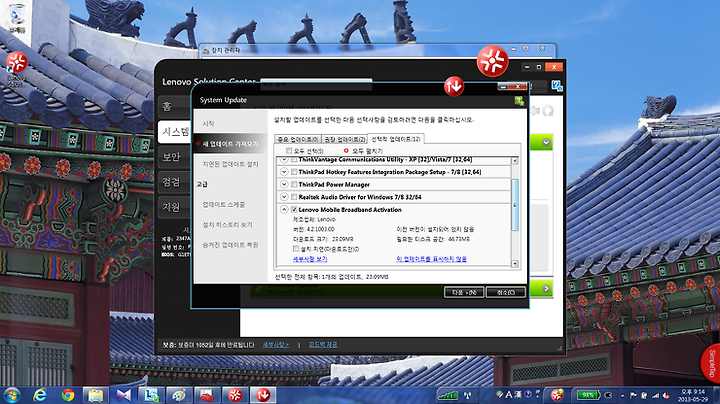Open Lenovo Solution Center desktop shortcut
The height and width of the screenshot is (404, 720).
[x=16, y=69]
